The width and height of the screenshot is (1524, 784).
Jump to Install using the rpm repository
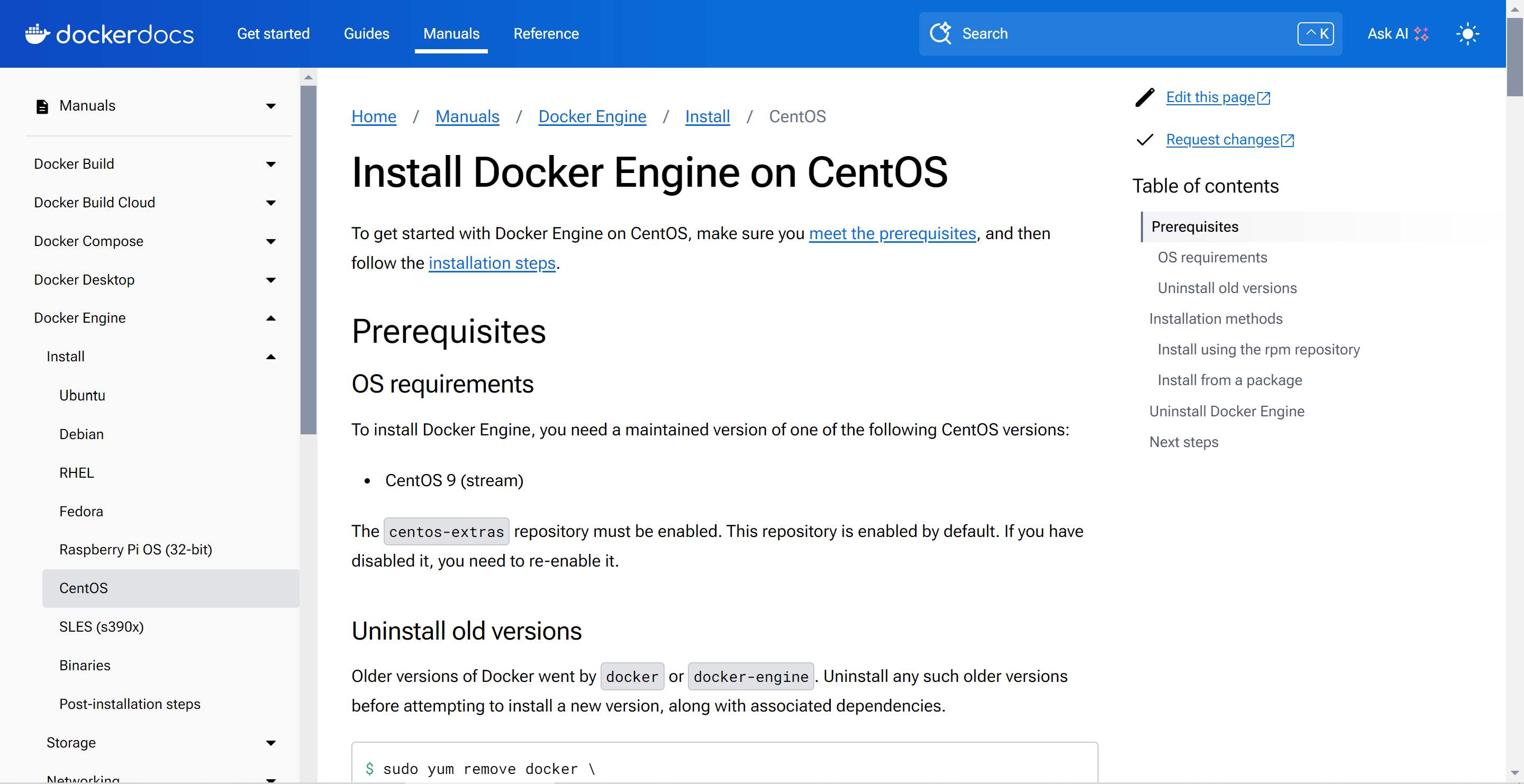1258,350
